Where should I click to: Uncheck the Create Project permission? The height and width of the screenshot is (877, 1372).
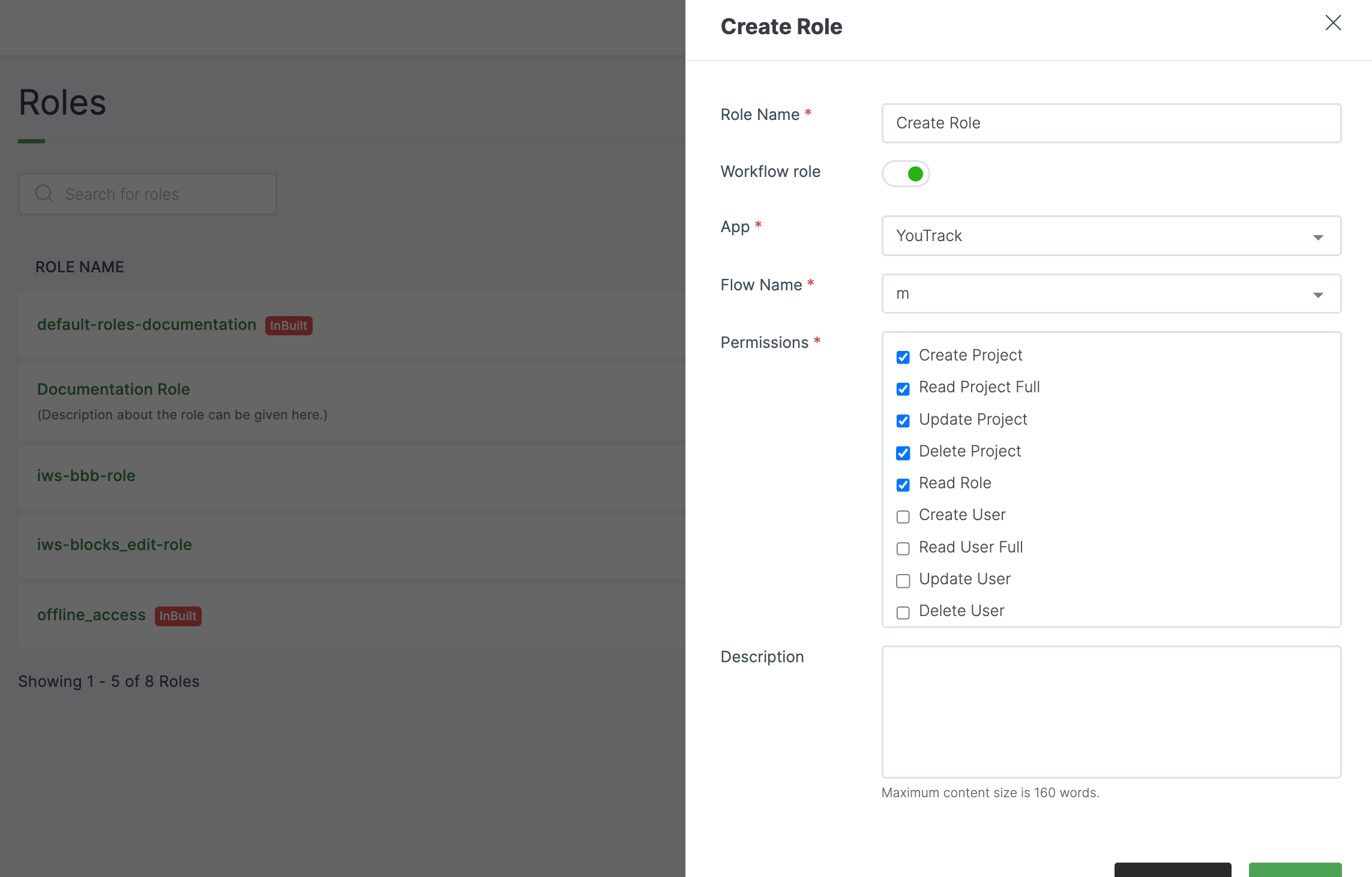click(x=903, y=357)
